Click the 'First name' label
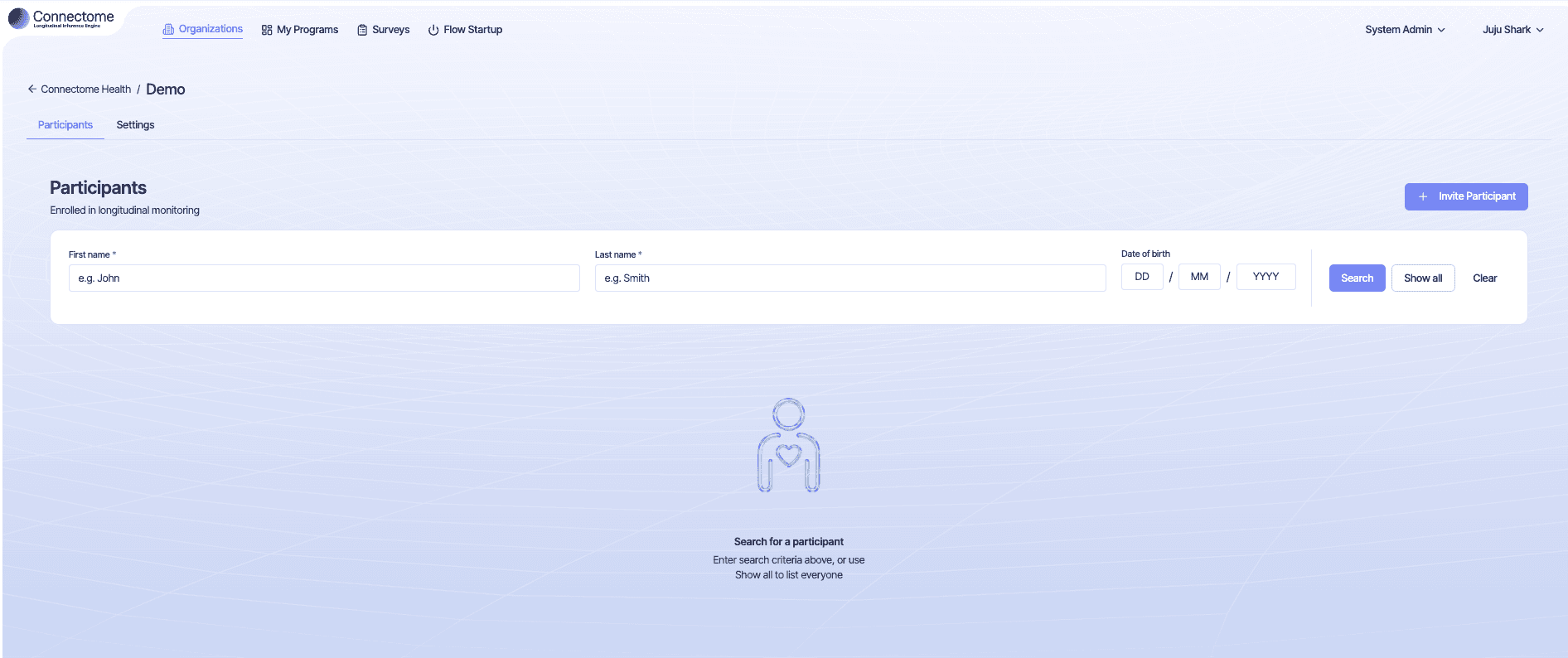This screenshot has width=1568, height=658. click(90, 254)
